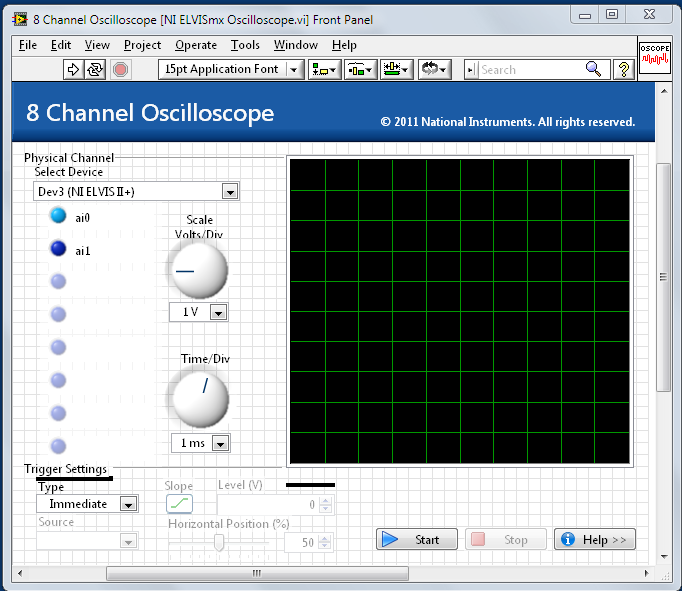The image size is (682, 591).
Task: Click the blue info icon on Help button
Action: coord(568,539)
